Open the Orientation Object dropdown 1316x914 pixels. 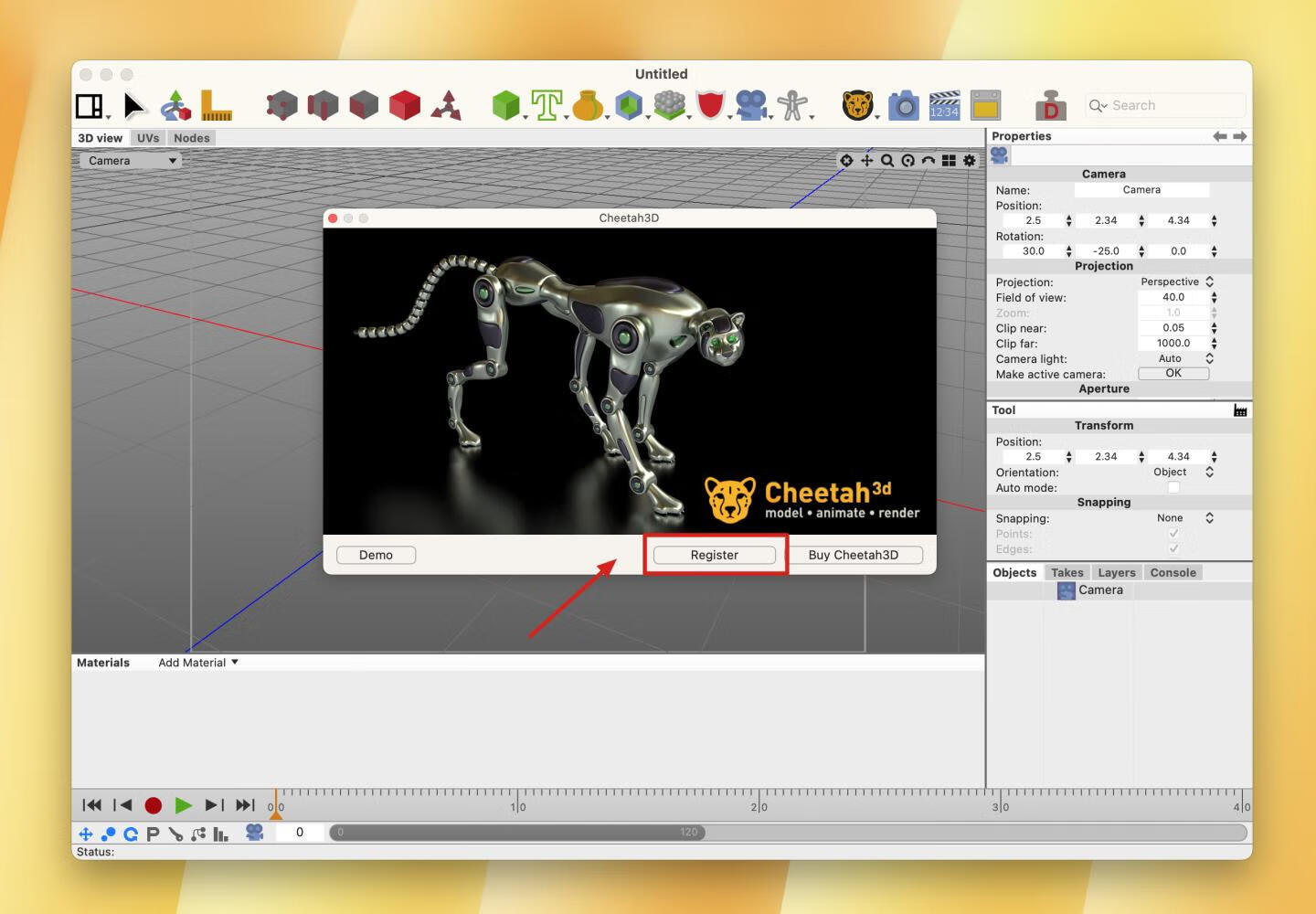tap(1176, 472)
